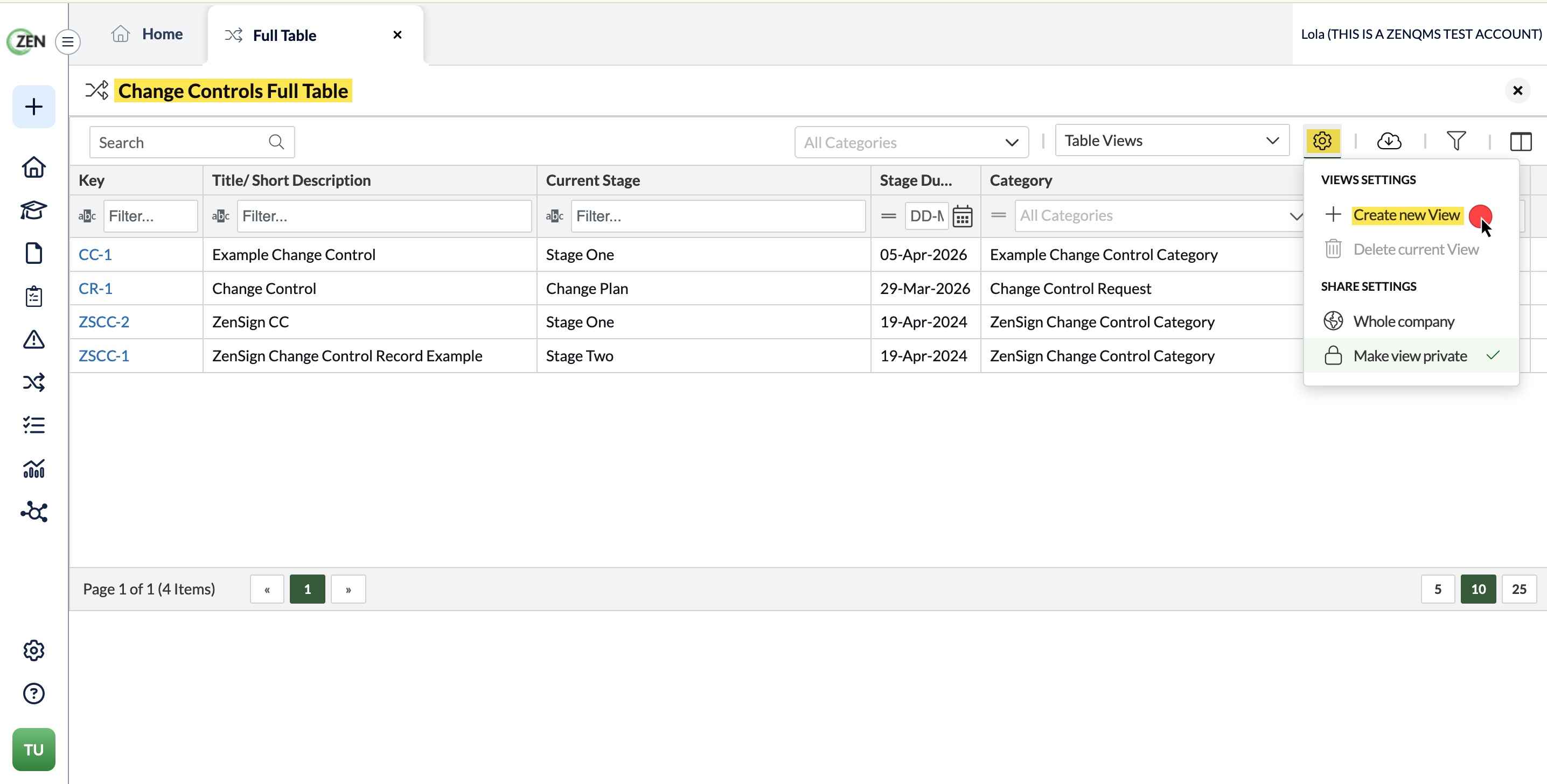Click the TU user avatar
The image size is (1547, 784).
[33, 750]
